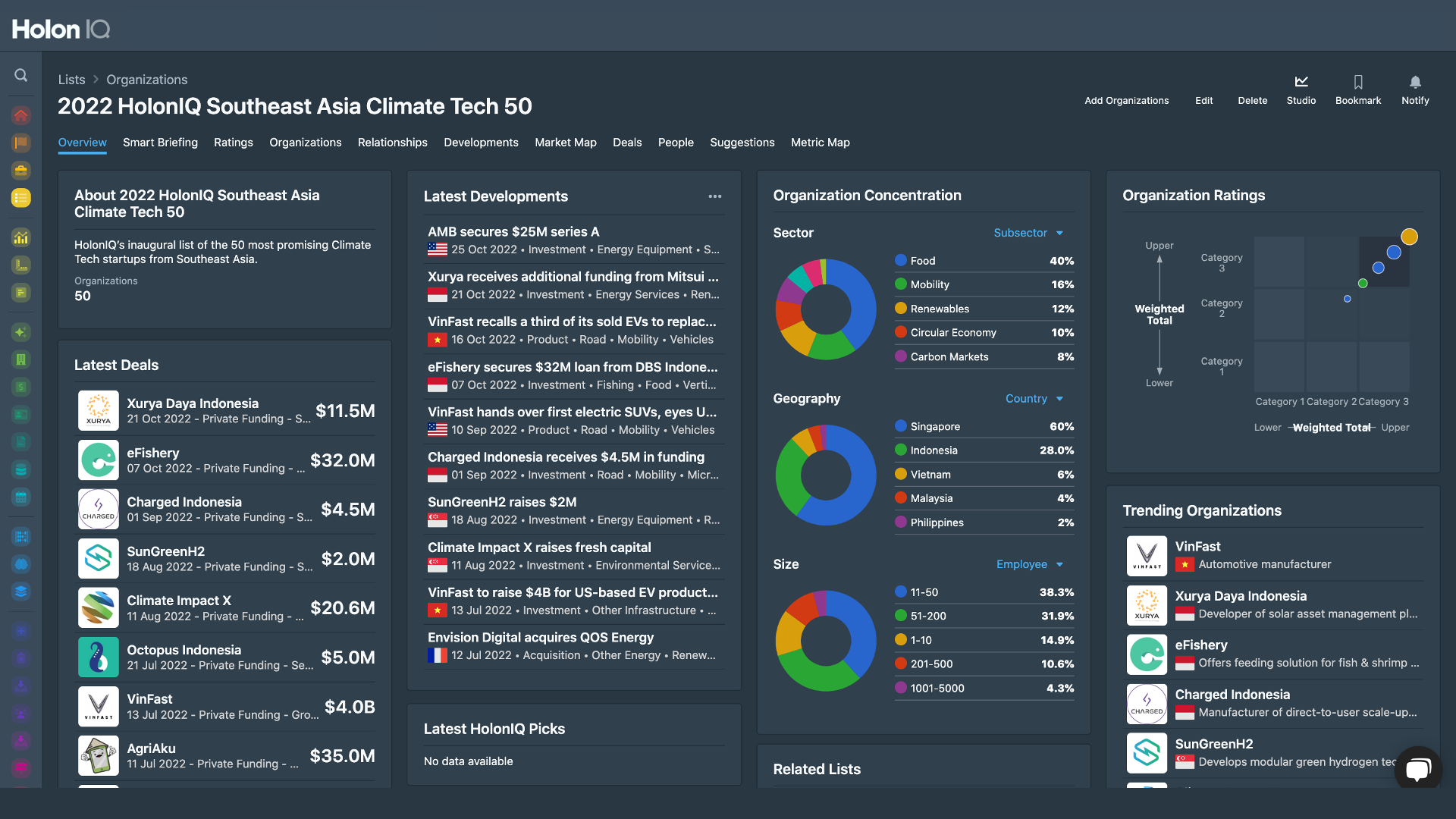Click the bar chart analytics icon in sidebar
The width and height of the screenshot is (1456, 819).
pos(20,237)
